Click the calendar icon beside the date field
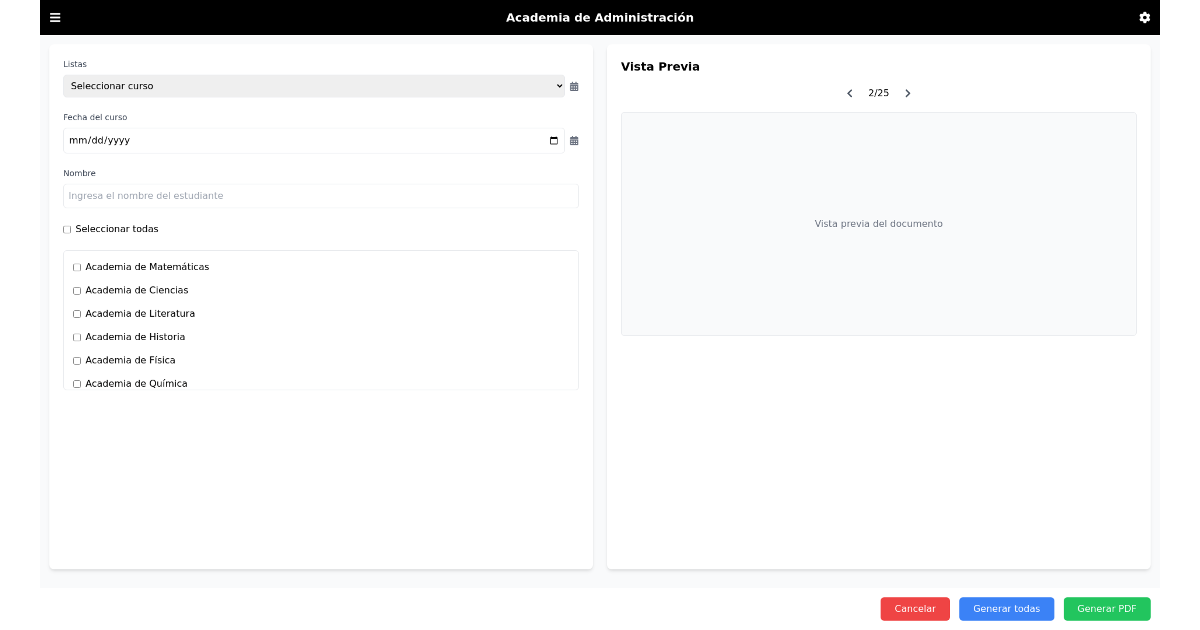The image size is (1200, 630). point(573,141)
